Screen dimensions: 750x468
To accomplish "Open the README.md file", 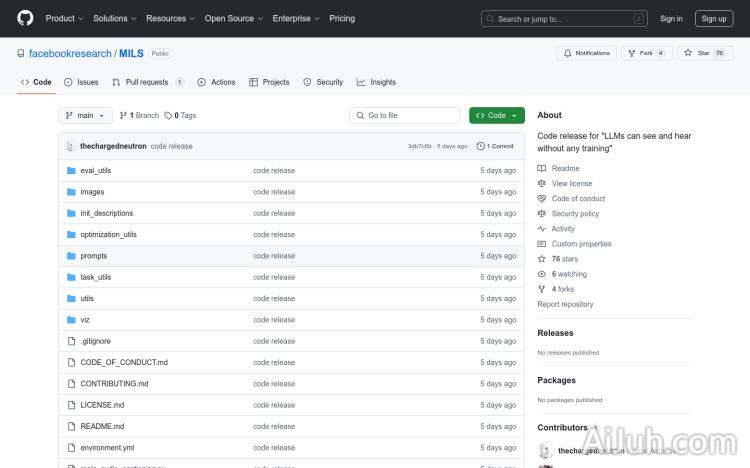I will point(102,426).
